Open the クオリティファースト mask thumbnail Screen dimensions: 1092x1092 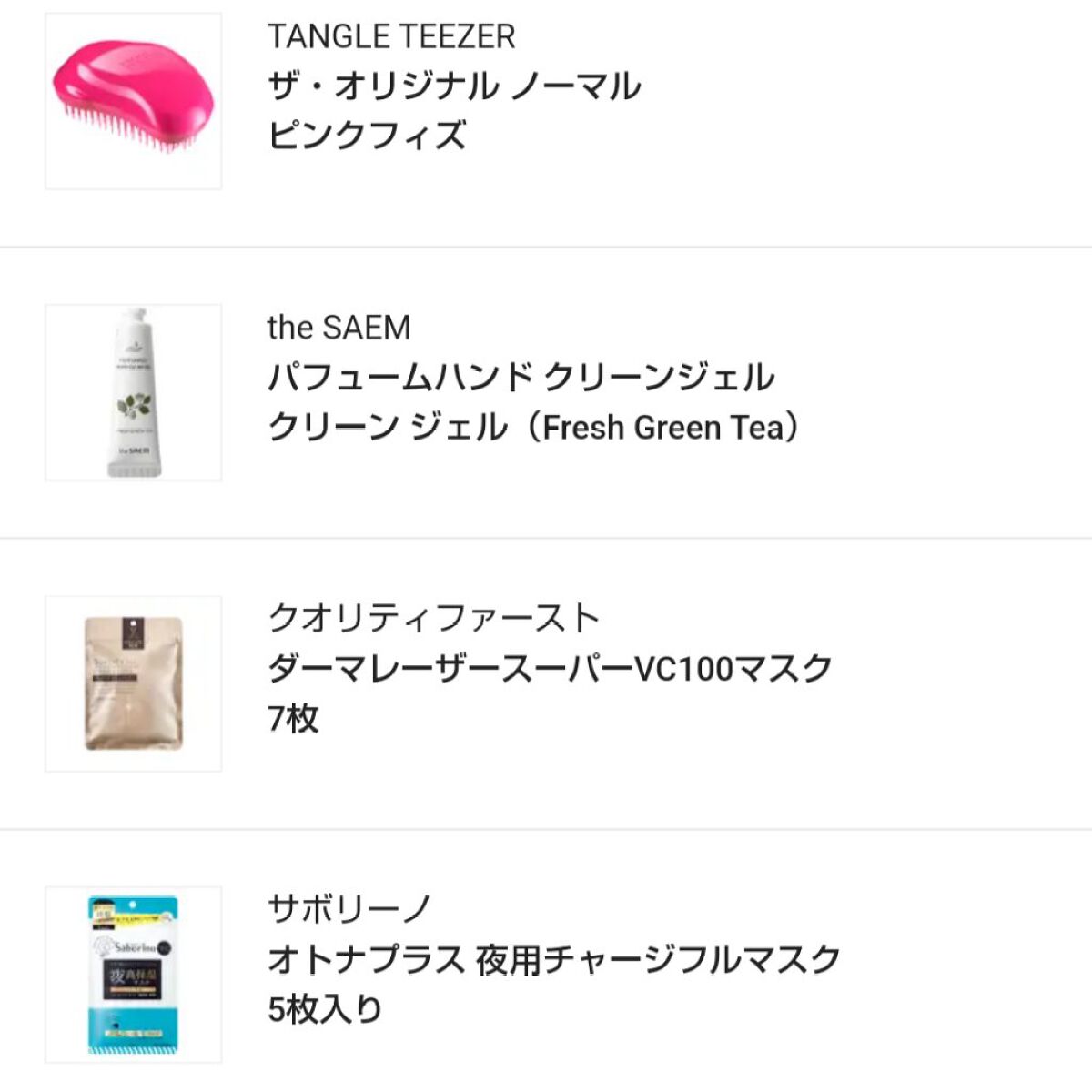pyautogui.click(x=133, y=680)
